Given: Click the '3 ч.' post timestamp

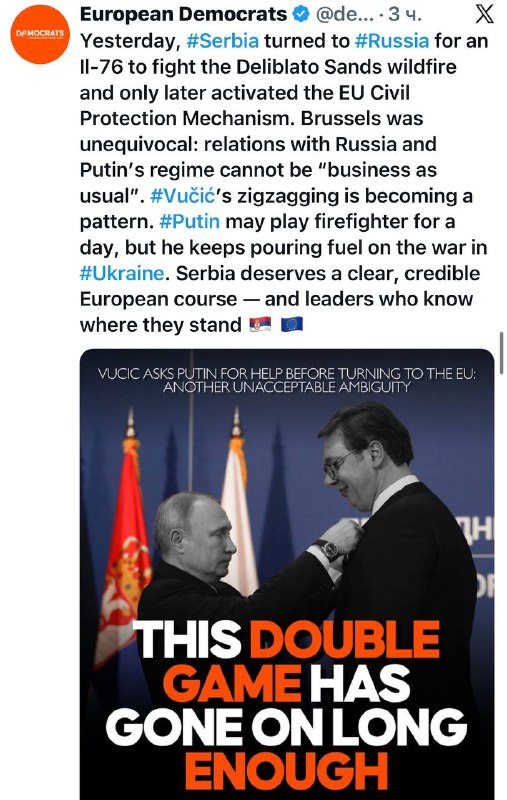Looking at the screenshot, I should coord(404,15).
